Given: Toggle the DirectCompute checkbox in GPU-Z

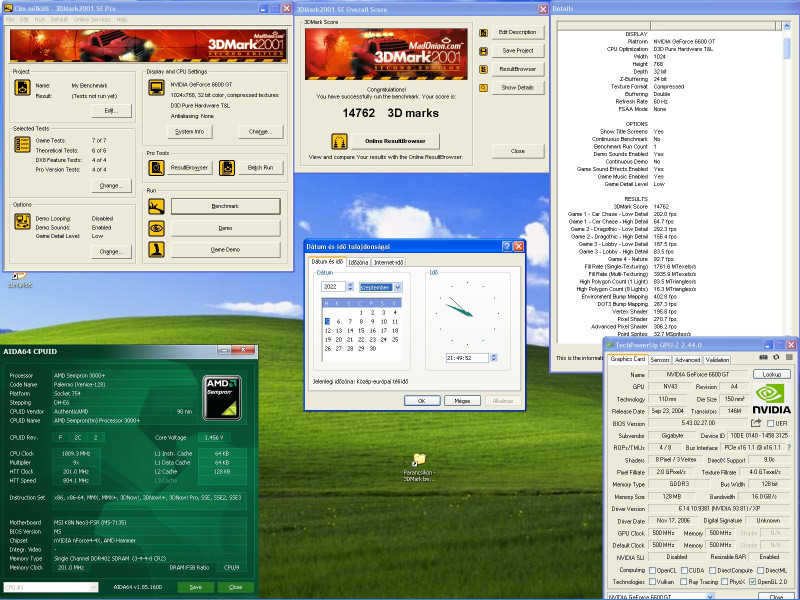Looking at the screenshot, I should coord(712,570).
